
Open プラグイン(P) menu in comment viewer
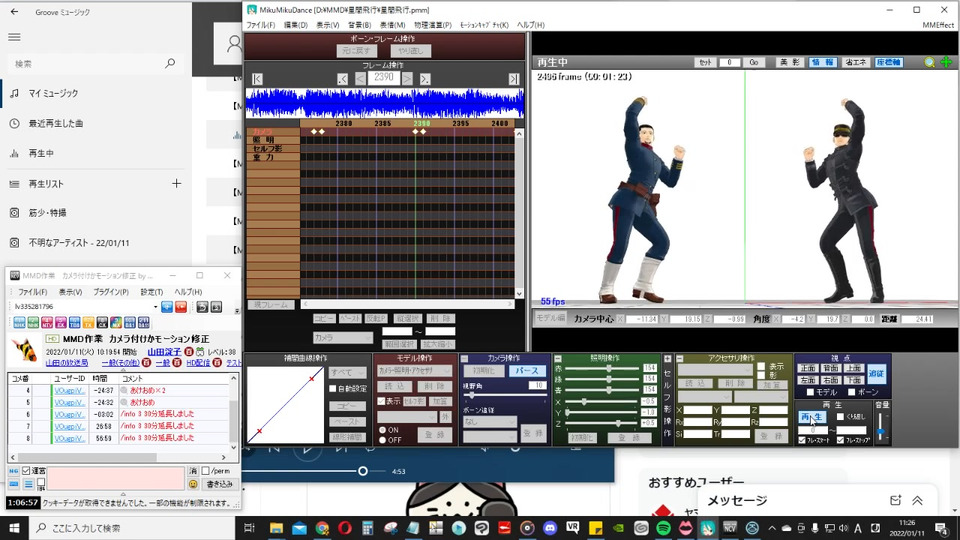(x=110, y=292)
